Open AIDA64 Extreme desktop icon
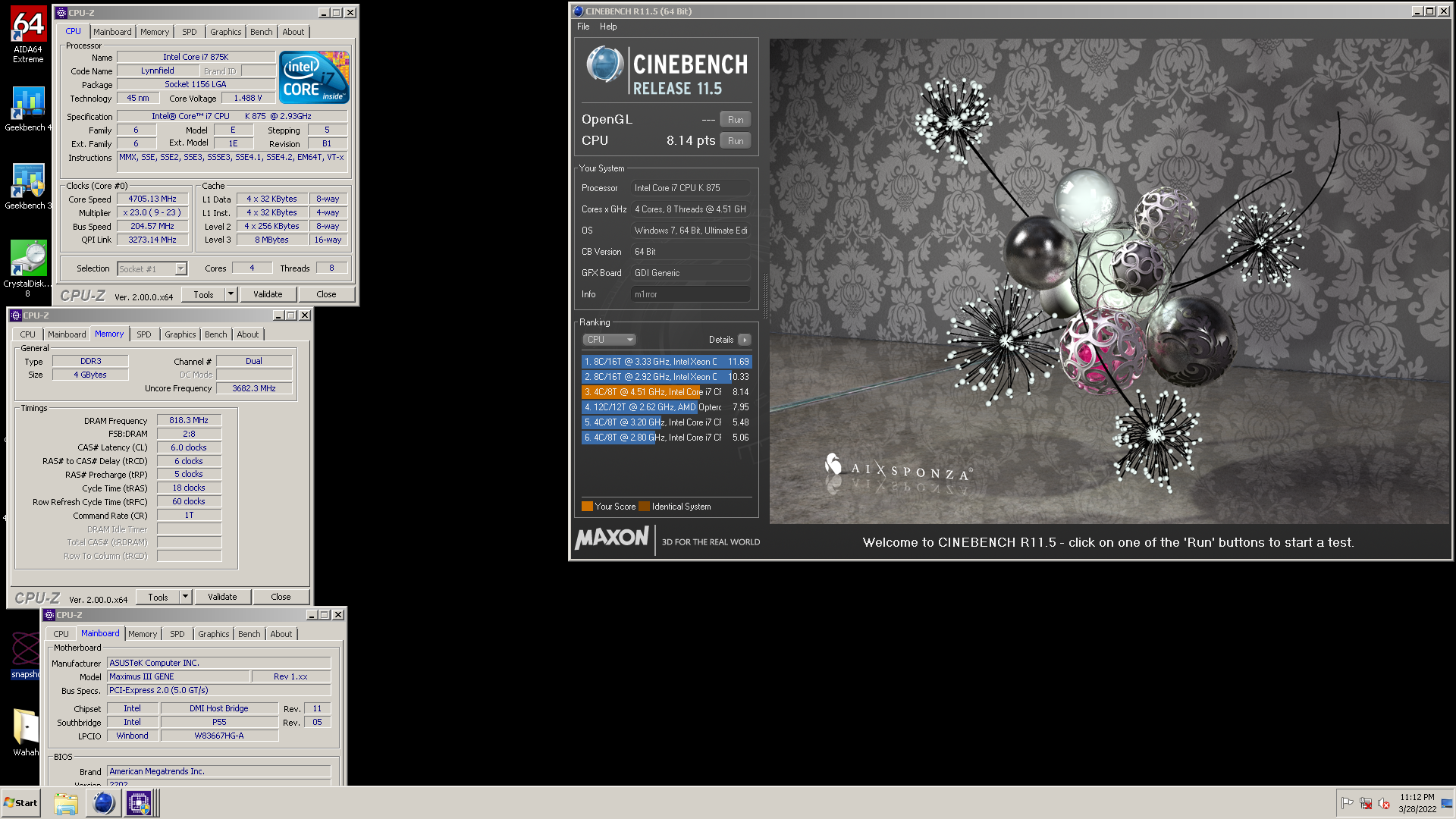Image resolution: width=1456 pixels, height=819 pixels. [28, 36]
